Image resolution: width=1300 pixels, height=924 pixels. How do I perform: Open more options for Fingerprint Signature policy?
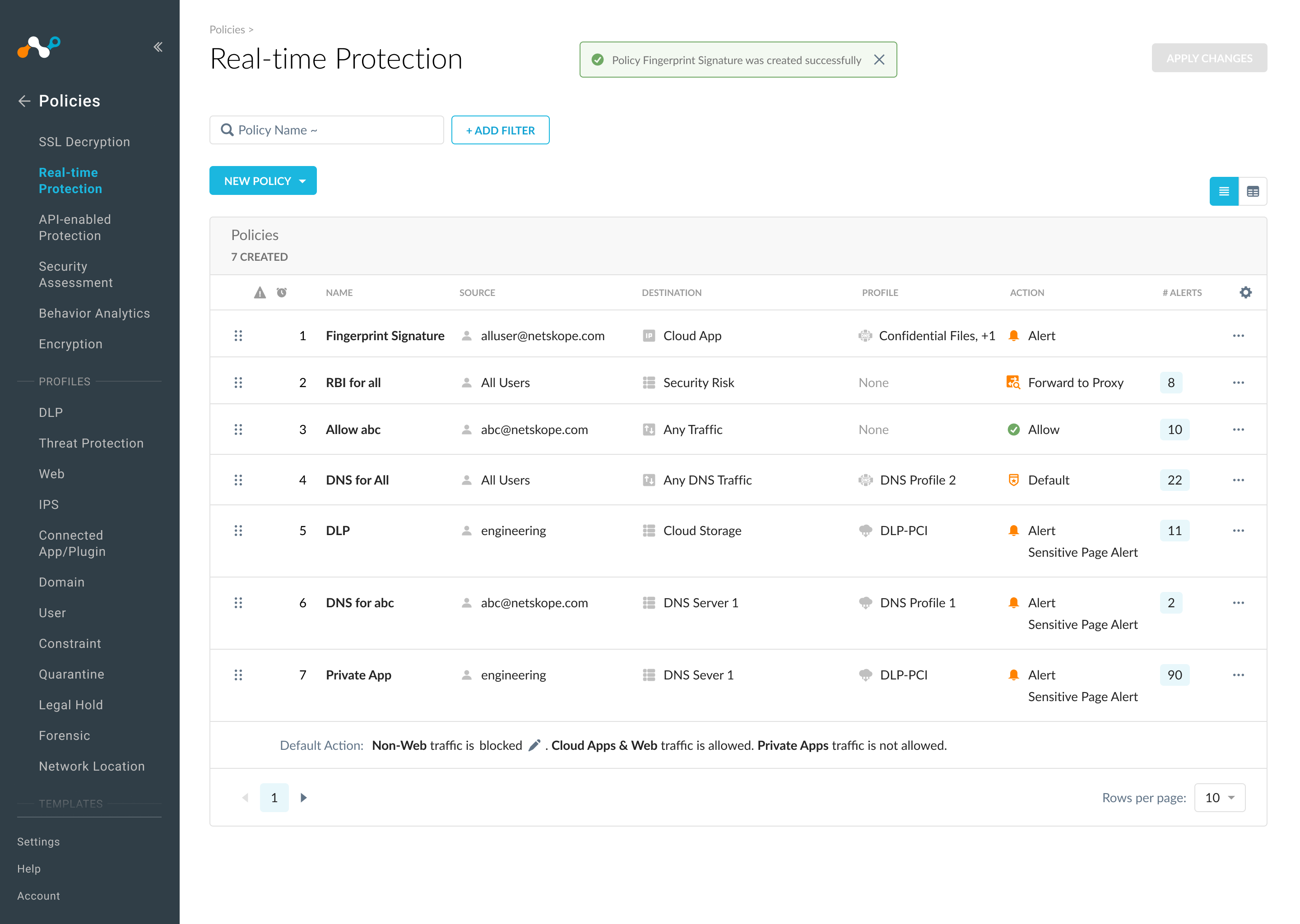click(1238, 336)
